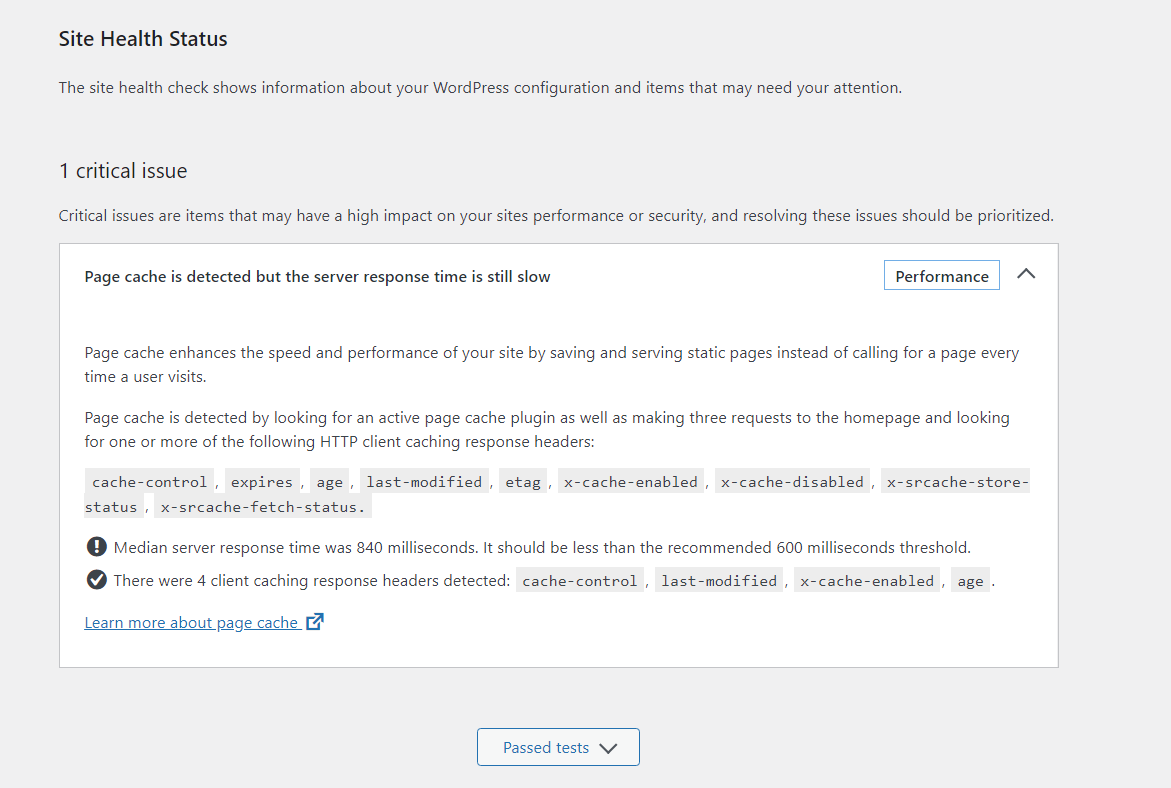Collapse the page cache issue chevron arrow
This screenshot has height=788, width=1171.
pyautogui.click(x=1026, y=274)
